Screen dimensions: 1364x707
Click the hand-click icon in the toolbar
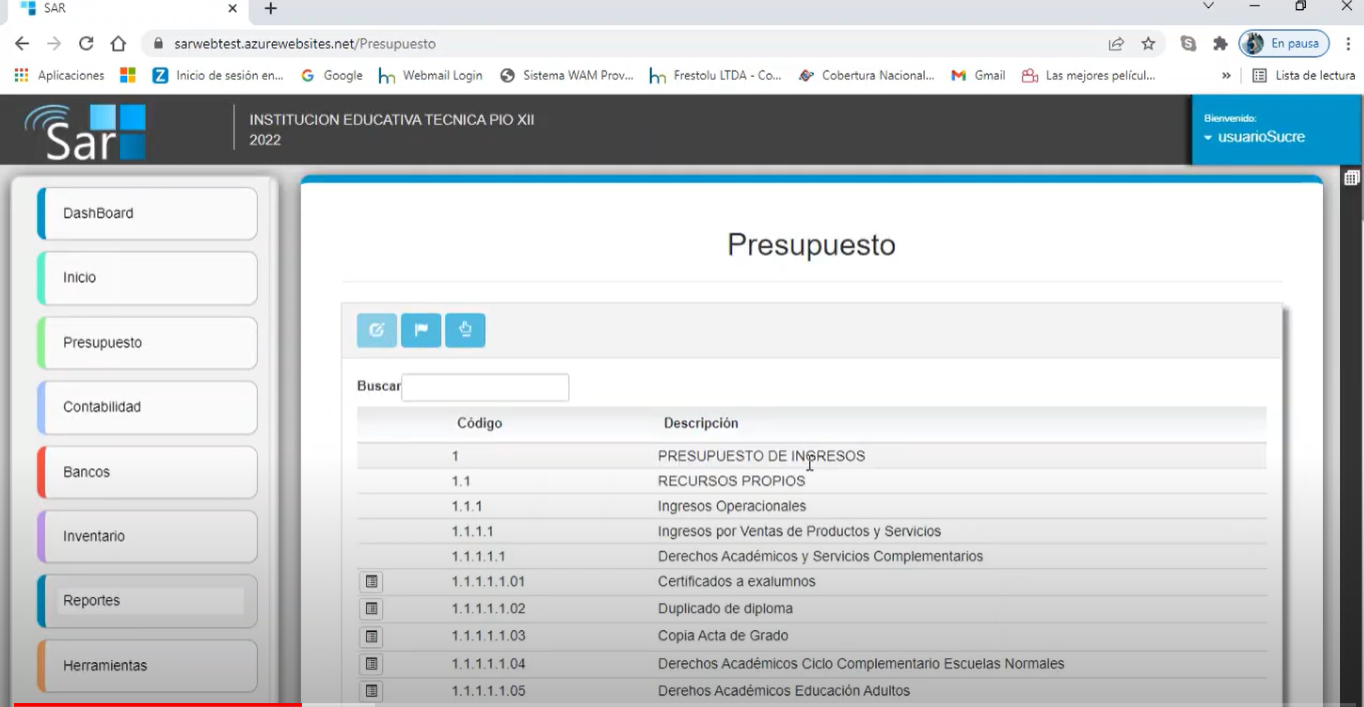coord(465,330)
